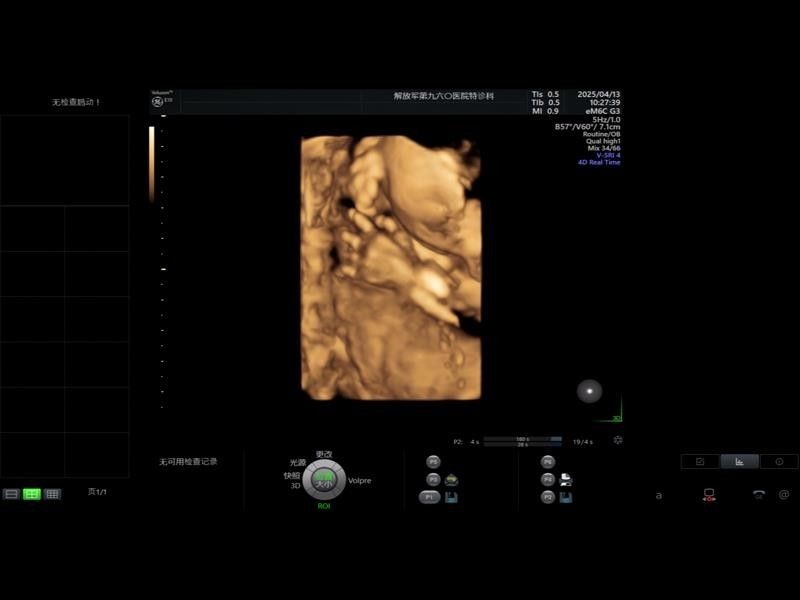Click the sepia gain color bar
Viewport: 800px width, 600px height.
pyautogui.click(x=152, y=164)
